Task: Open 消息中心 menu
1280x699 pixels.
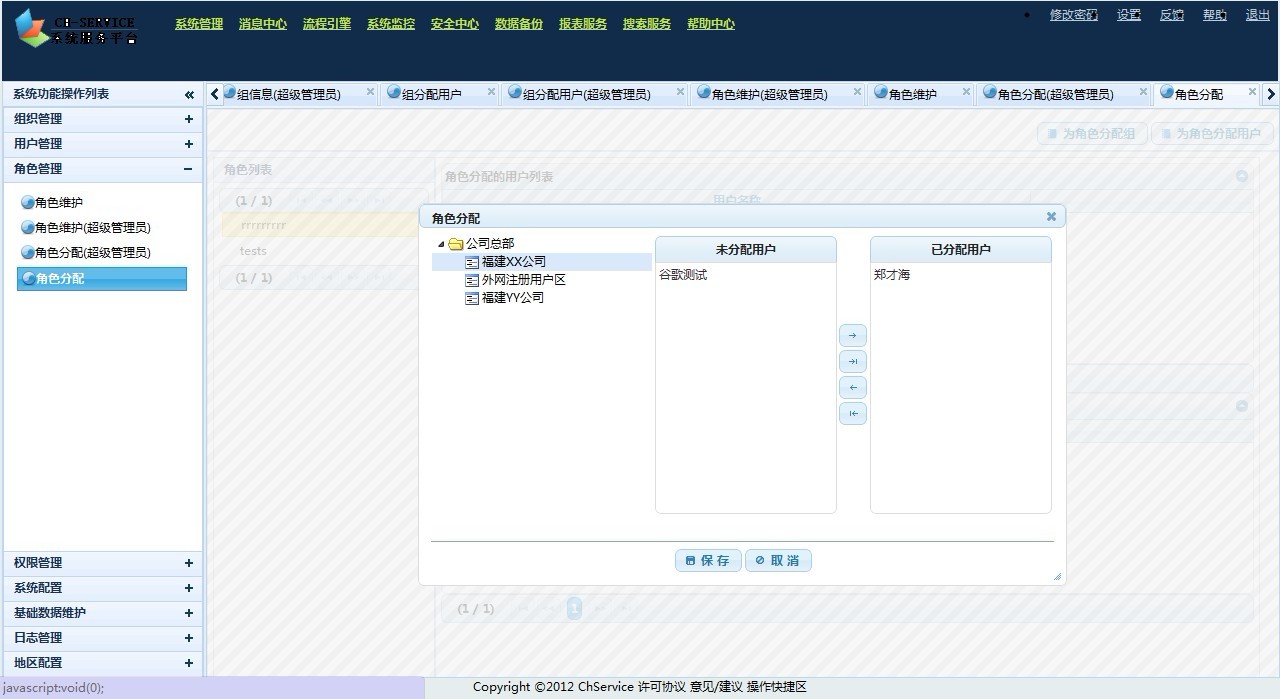Action: [x=263, y=24]
